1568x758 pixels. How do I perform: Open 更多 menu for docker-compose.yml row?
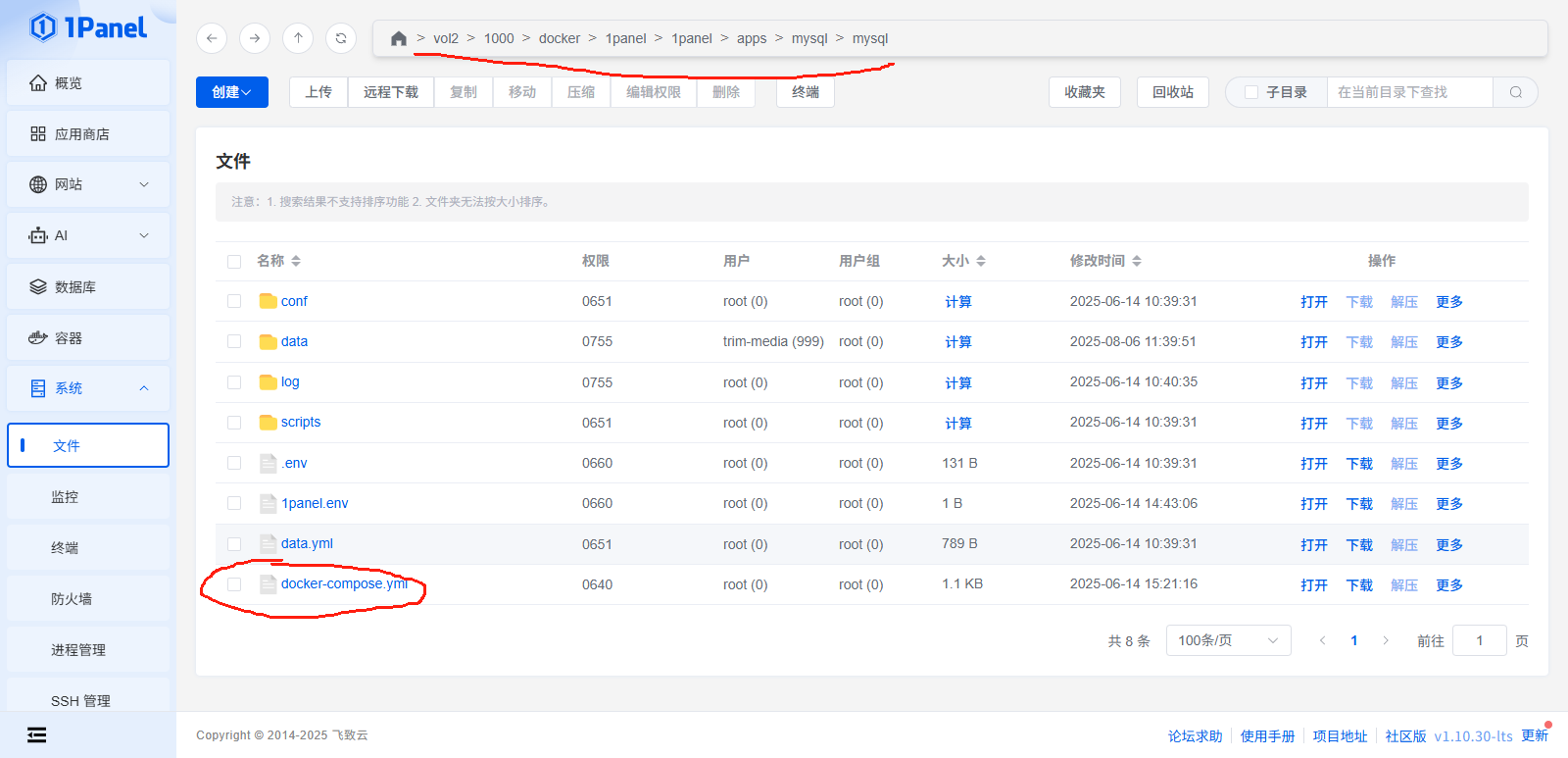1449,585
